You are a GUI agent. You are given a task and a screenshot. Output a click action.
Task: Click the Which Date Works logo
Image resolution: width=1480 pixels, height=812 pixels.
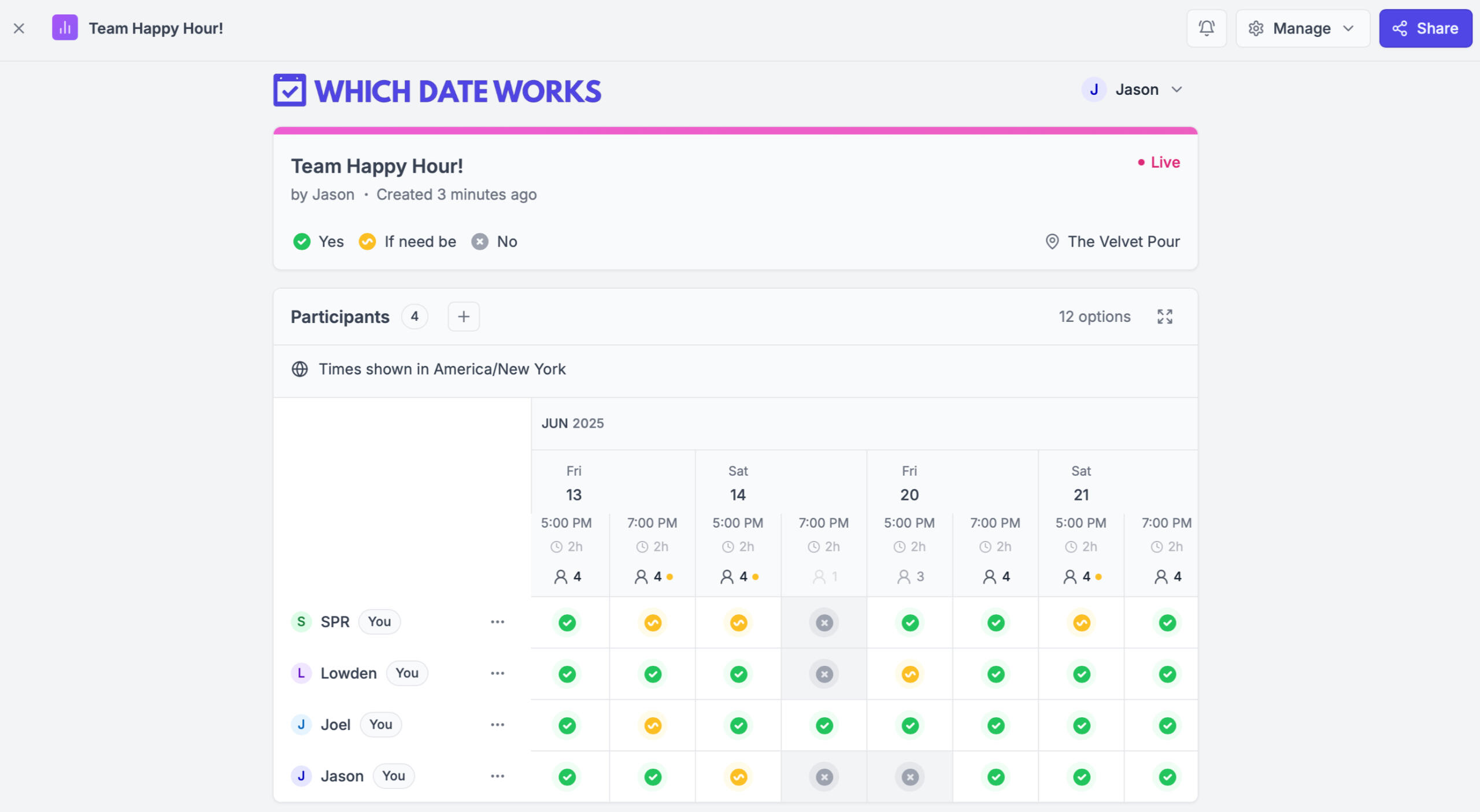[x=437, y=91]
